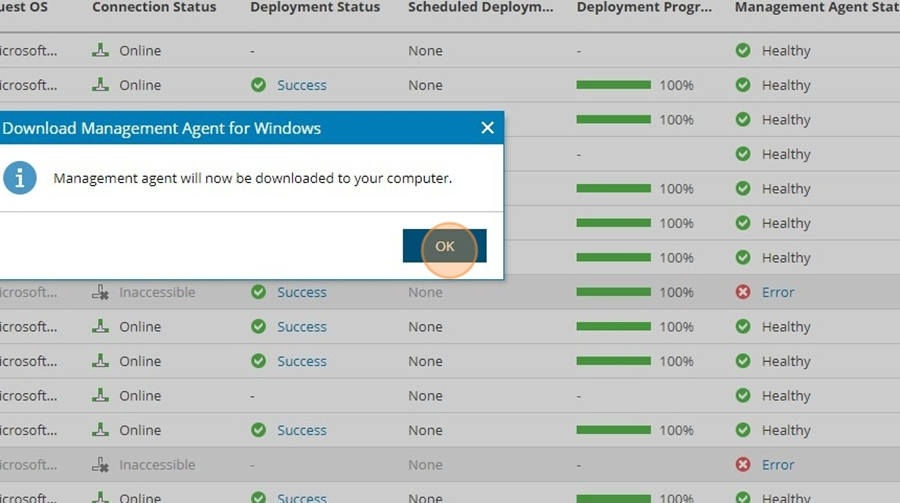Confirm the download with the OK button
The width and height of the screenshot is (900, 503).
(444, 246)
